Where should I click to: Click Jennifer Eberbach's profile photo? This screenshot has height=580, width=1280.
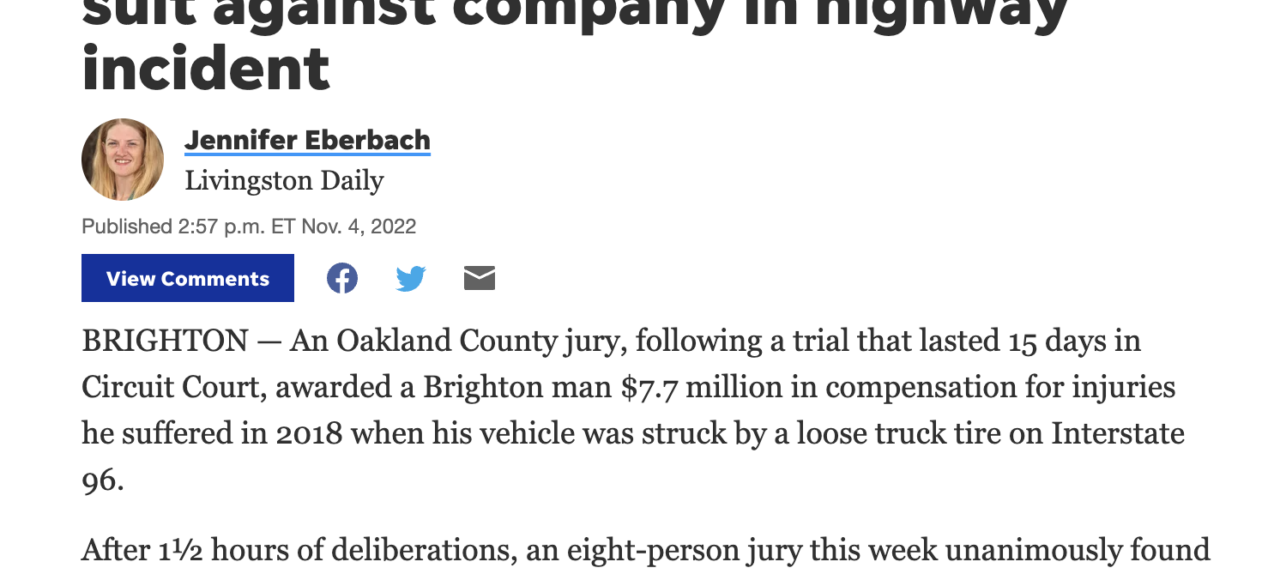[x=123, y=160]
